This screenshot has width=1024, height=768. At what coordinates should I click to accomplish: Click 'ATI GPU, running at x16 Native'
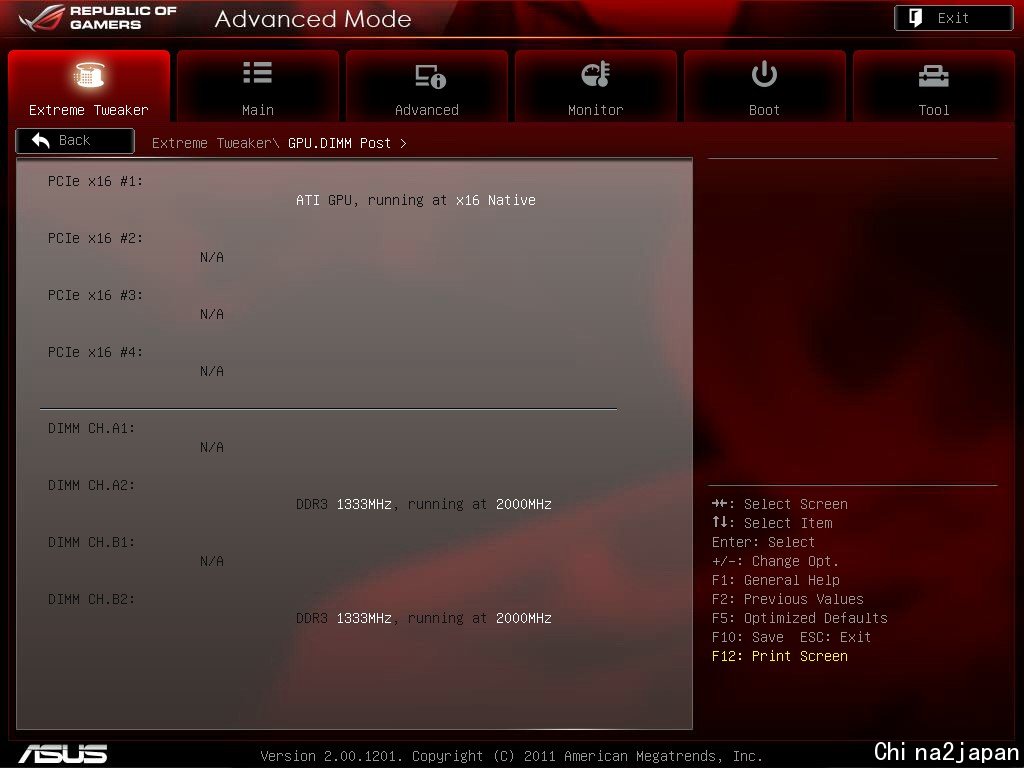tap(416, 200)
